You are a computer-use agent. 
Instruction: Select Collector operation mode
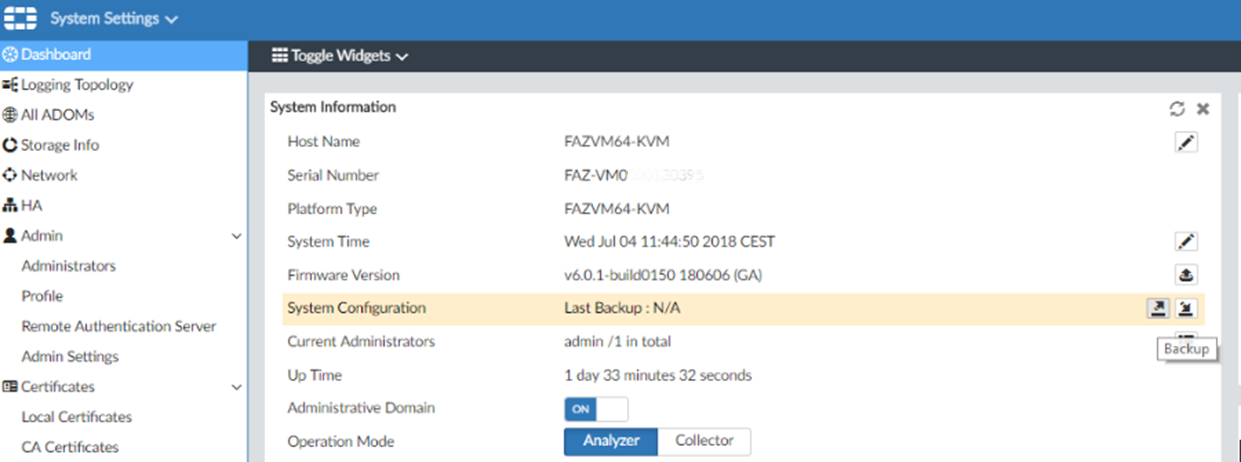coord(704,441)
